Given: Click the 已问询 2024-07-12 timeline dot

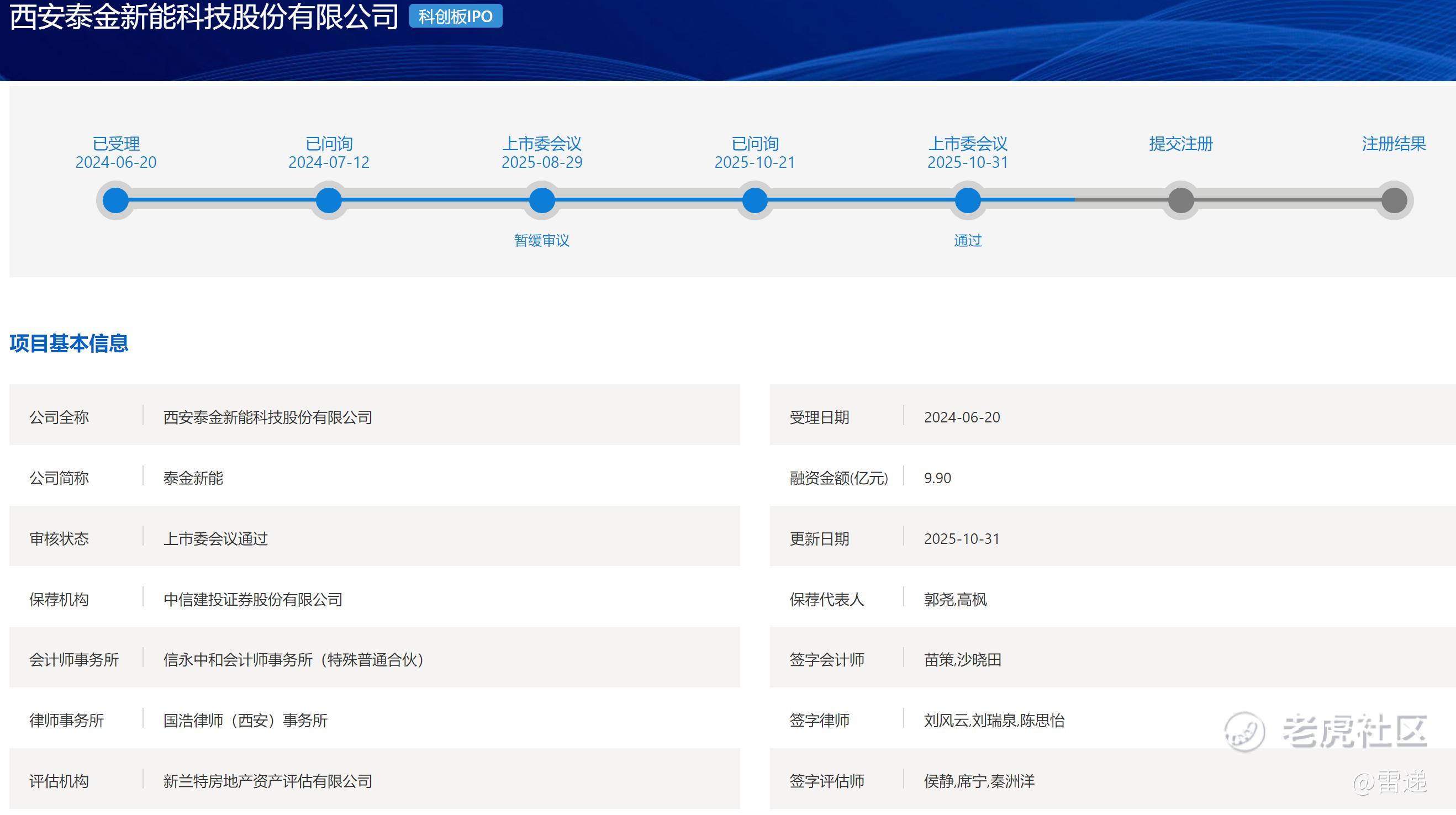Looking at the screenshot, I should tap(329, 200).
